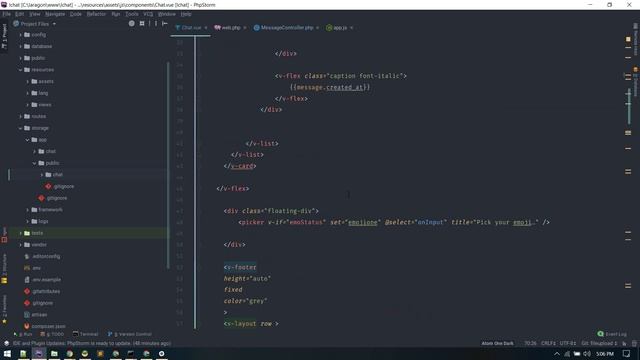Open the Edit menu

(x=19, y=14)
